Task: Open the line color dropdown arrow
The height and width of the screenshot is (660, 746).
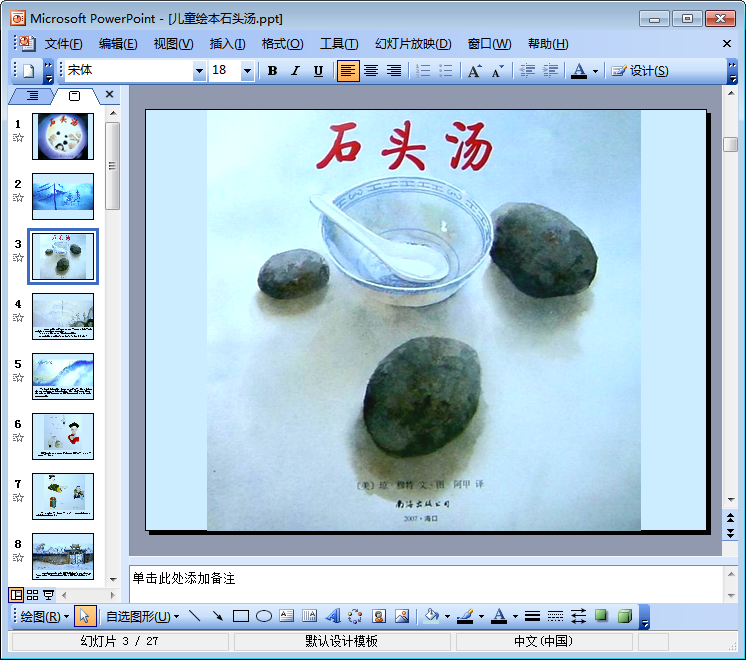Action: [x=481, y=617]
